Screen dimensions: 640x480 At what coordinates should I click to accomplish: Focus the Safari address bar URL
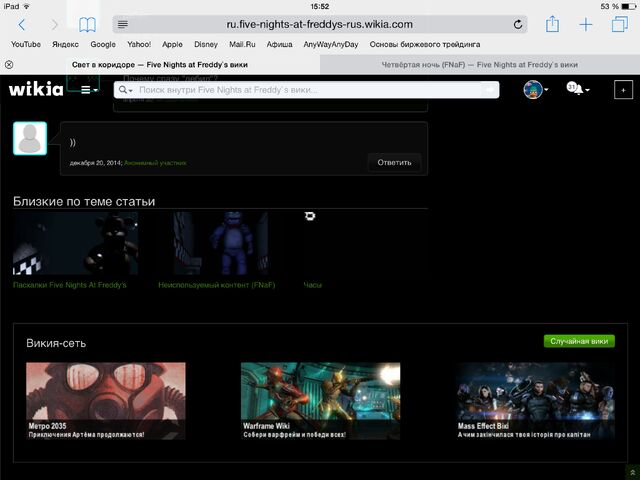pyautogui.click(x=320, y=24)
